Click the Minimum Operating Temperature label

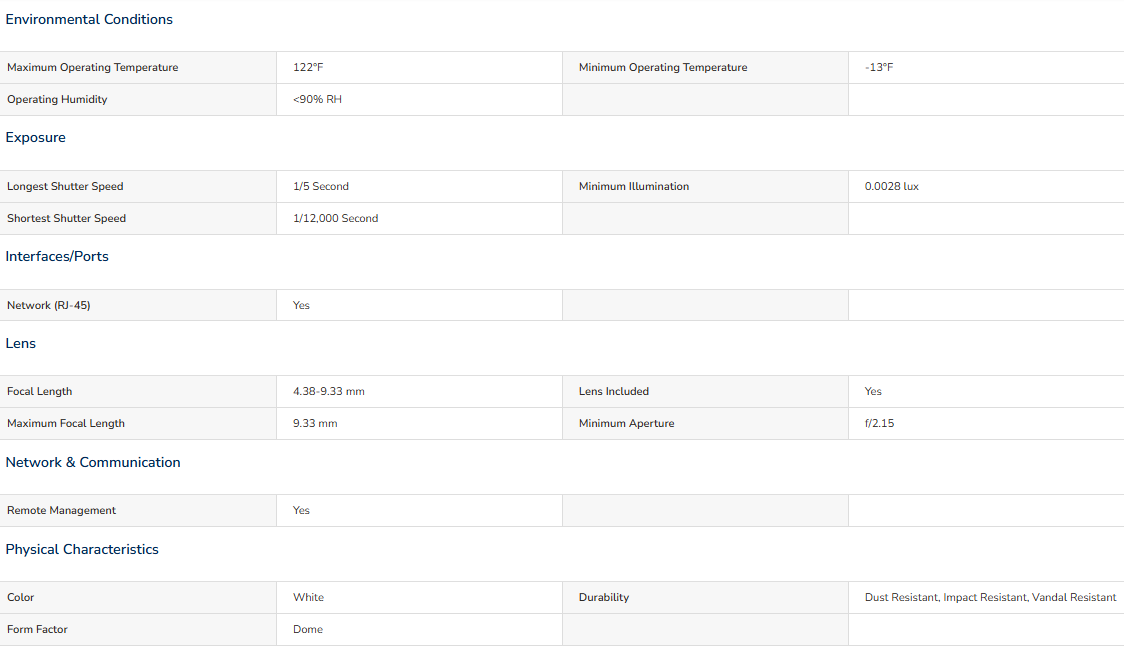tap(663, 67)
